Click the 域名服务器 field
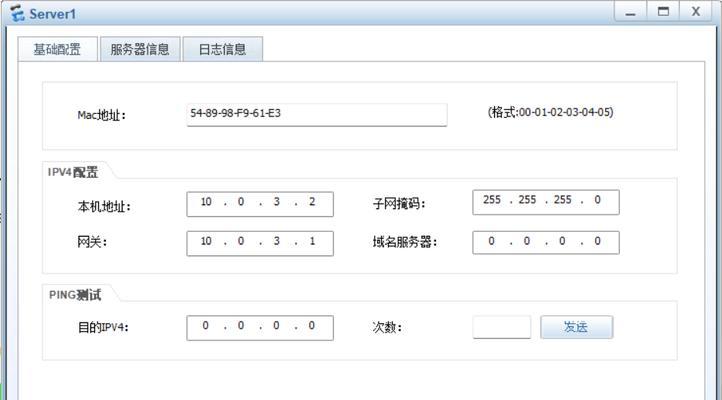The height and width of the screenshot is (400, 722). (x=546, y=243)
